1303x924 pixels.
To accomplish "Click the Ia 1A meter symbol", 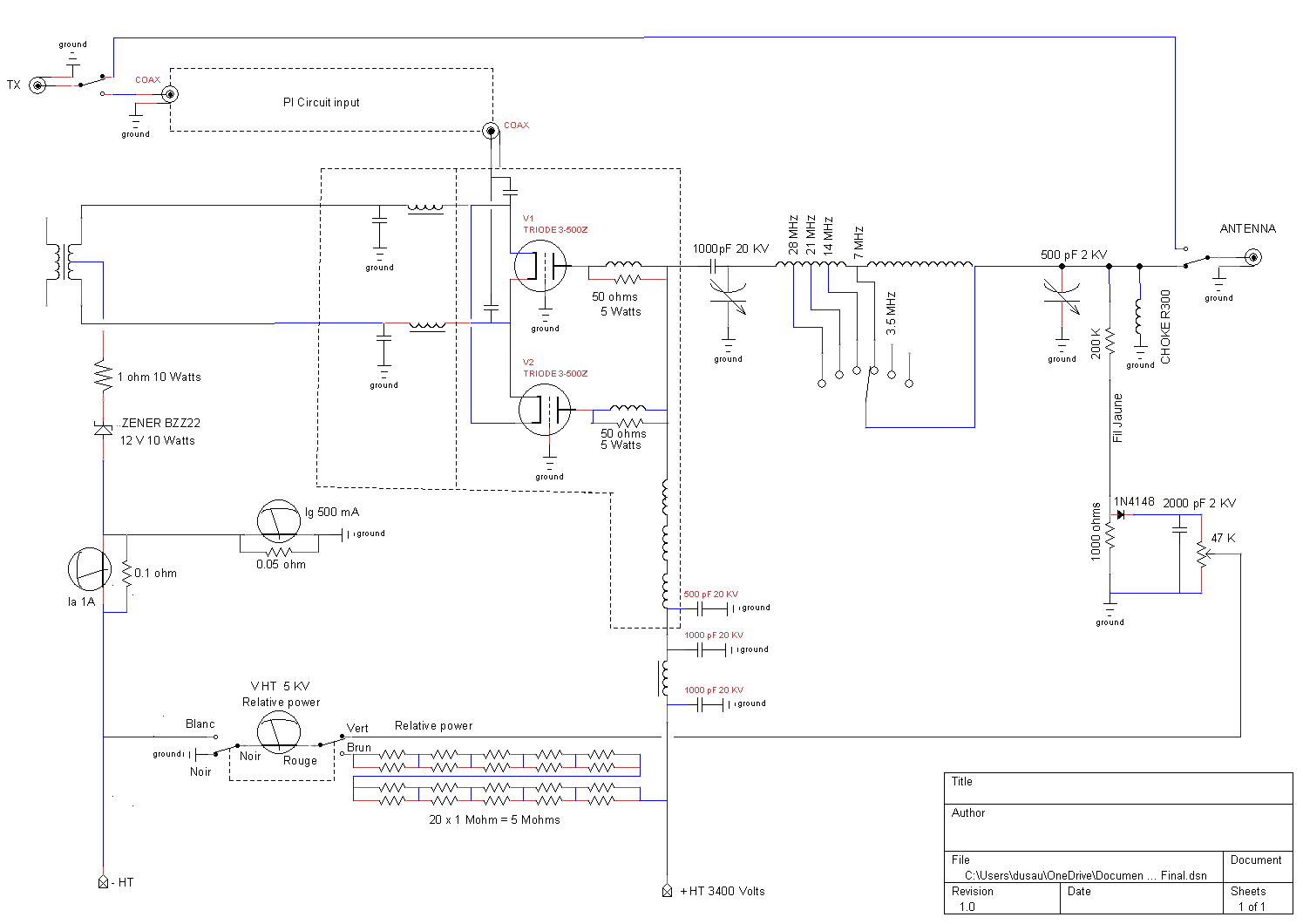I will [90, 569].
